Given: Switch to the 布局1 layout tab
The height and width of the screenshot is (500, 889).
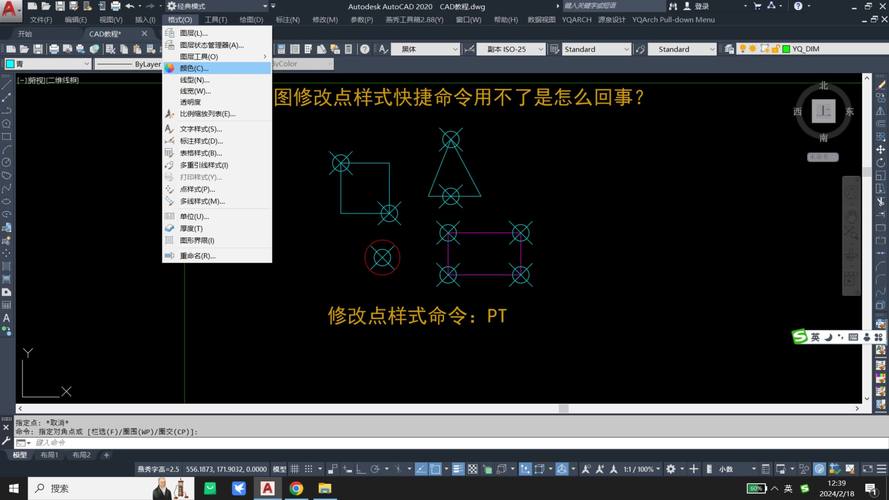Looking at the screenshot, I should coord(49,455).
